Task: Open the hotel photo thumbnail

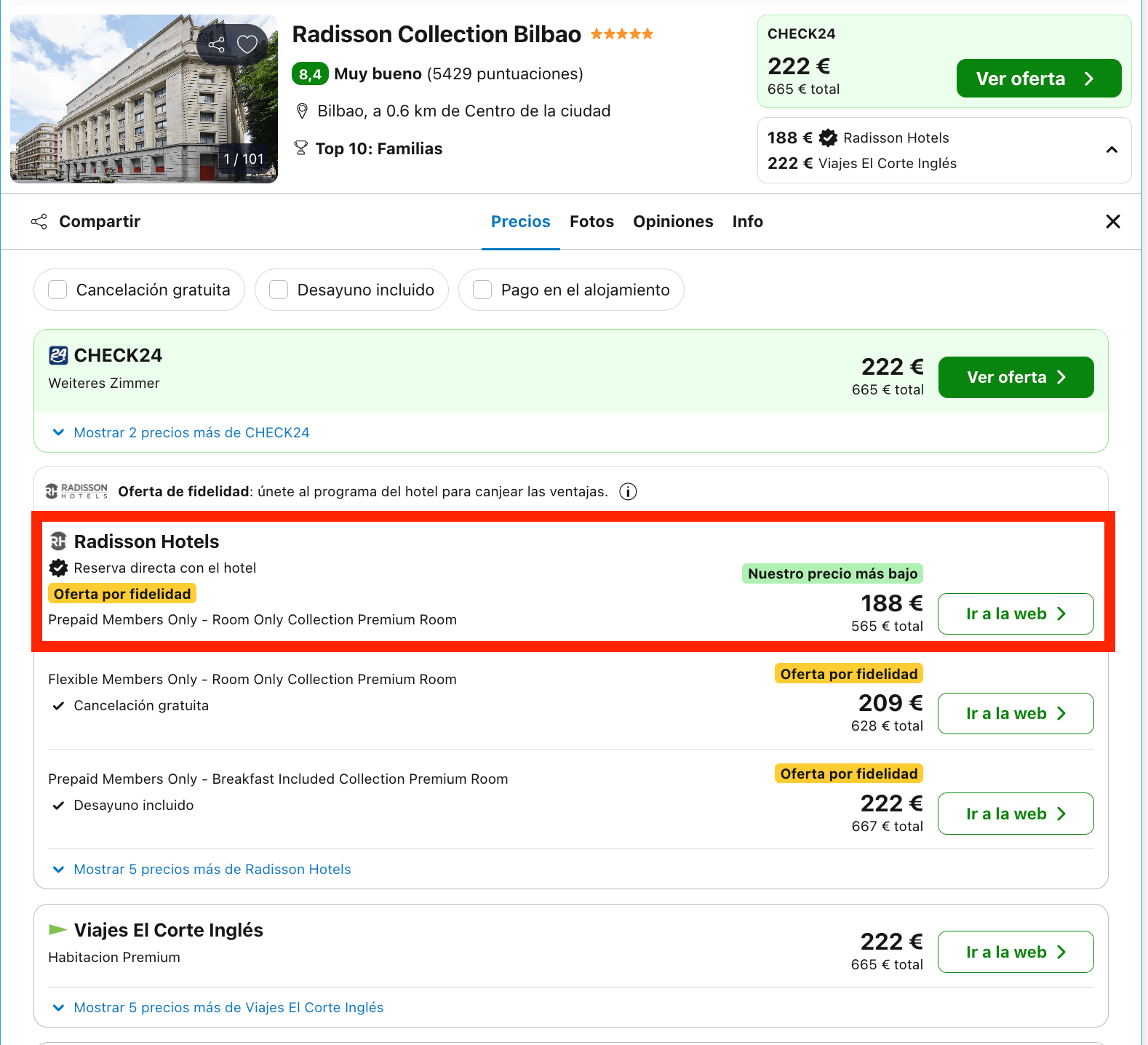Action: click(144, 99)
